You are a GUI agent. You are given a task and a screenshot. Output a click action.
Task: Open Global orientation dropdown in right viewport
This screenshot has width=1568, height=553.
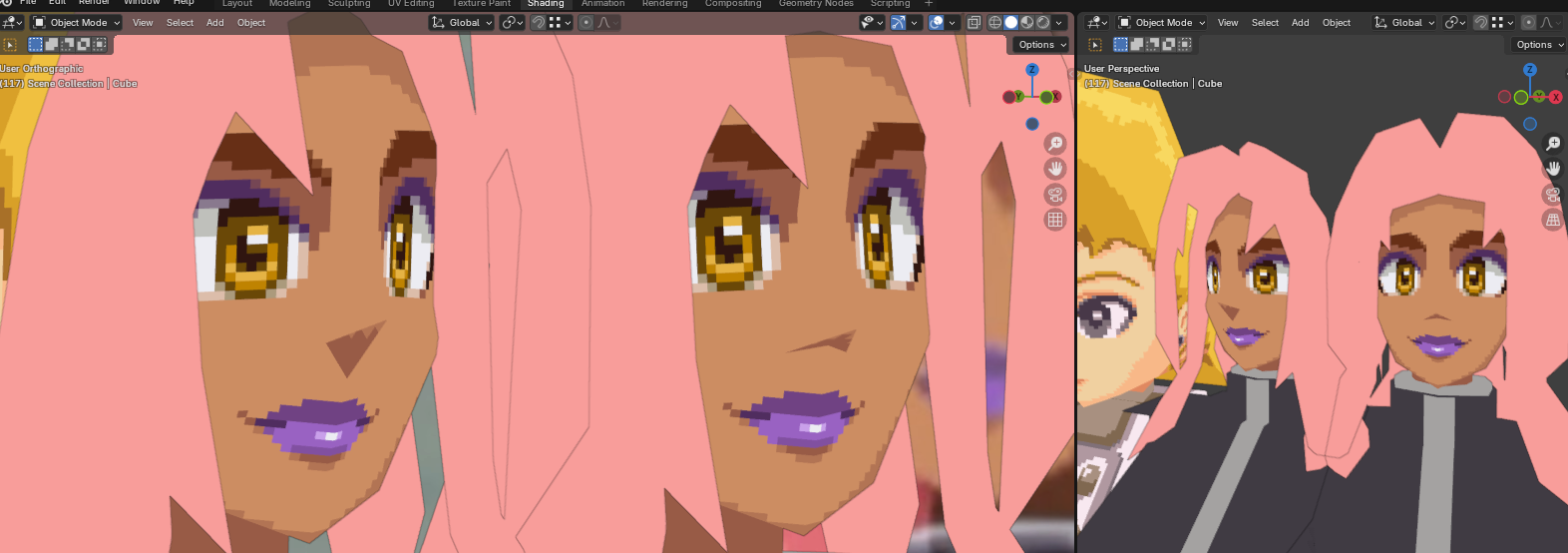coord(1404,22)
